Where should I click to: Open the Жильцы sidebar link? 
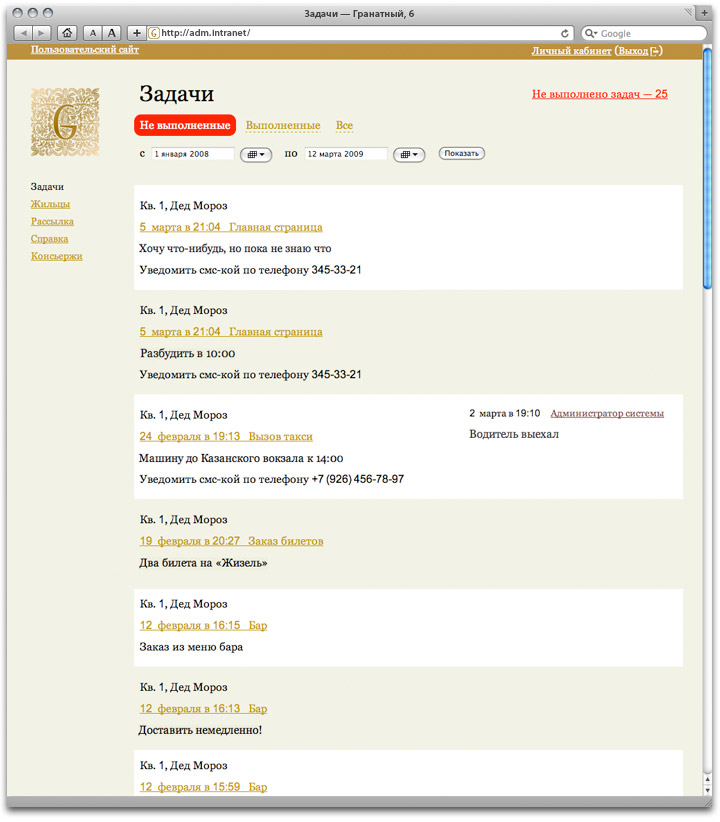click(x=50, y=204)
